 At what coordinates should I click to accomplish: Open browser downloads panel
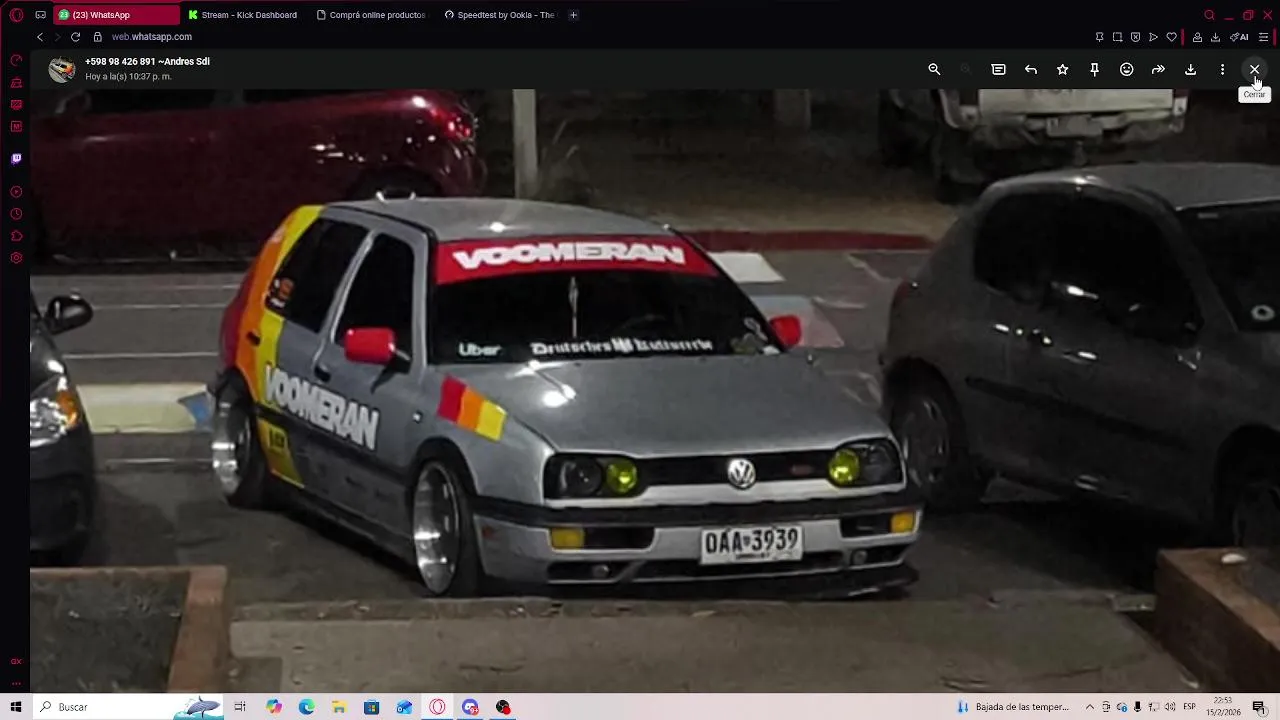(1215, 37)
